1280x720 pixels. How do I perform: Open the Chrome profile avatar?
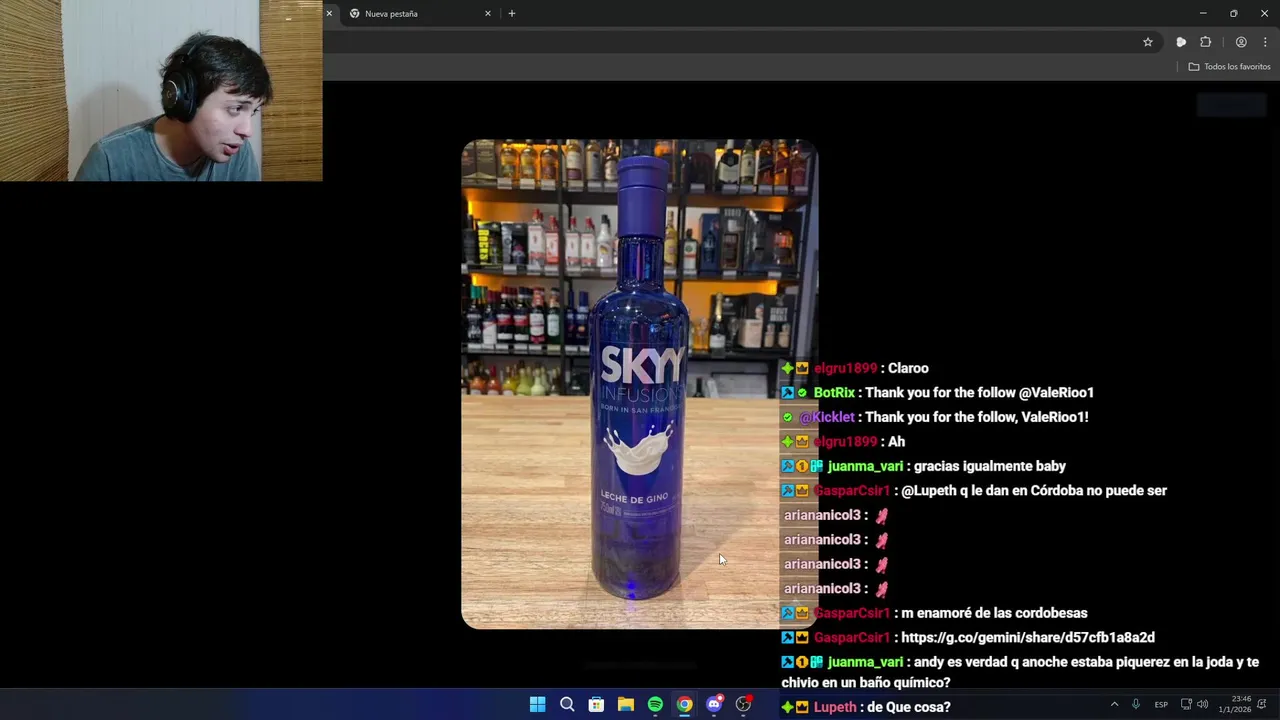click(1241, 42)
